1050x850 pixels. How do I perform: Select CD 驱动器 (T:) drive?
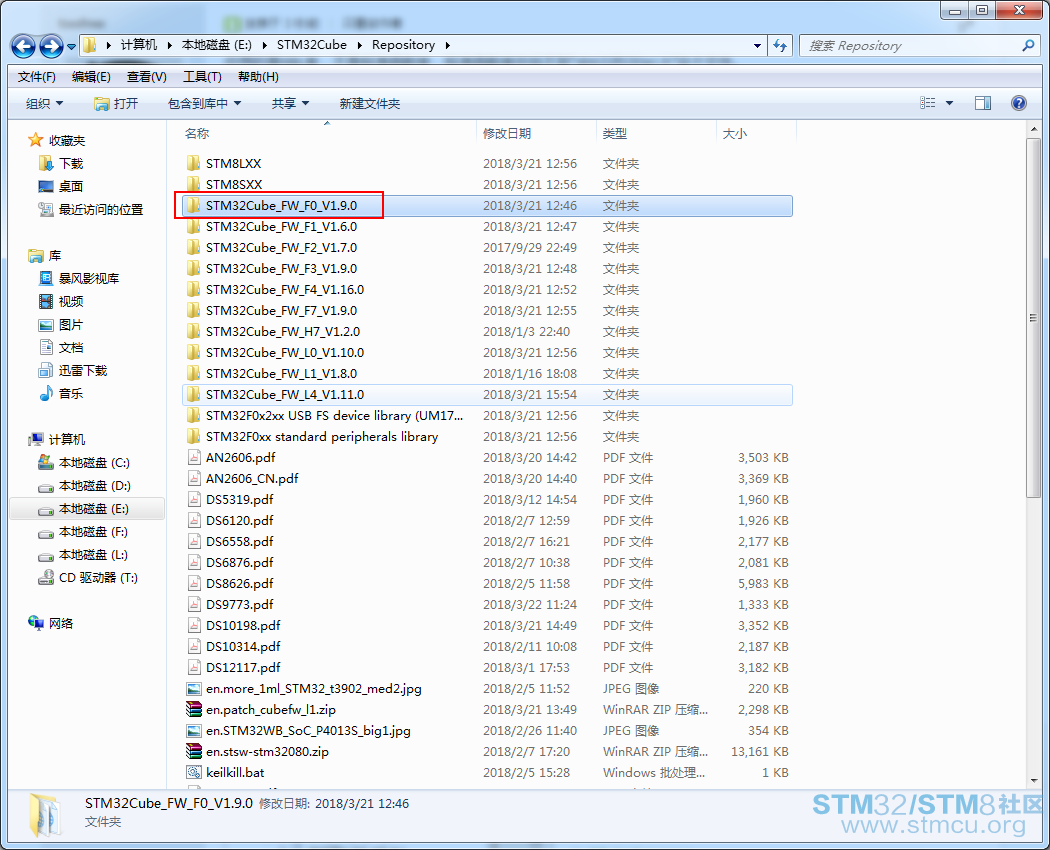point(98,577)
